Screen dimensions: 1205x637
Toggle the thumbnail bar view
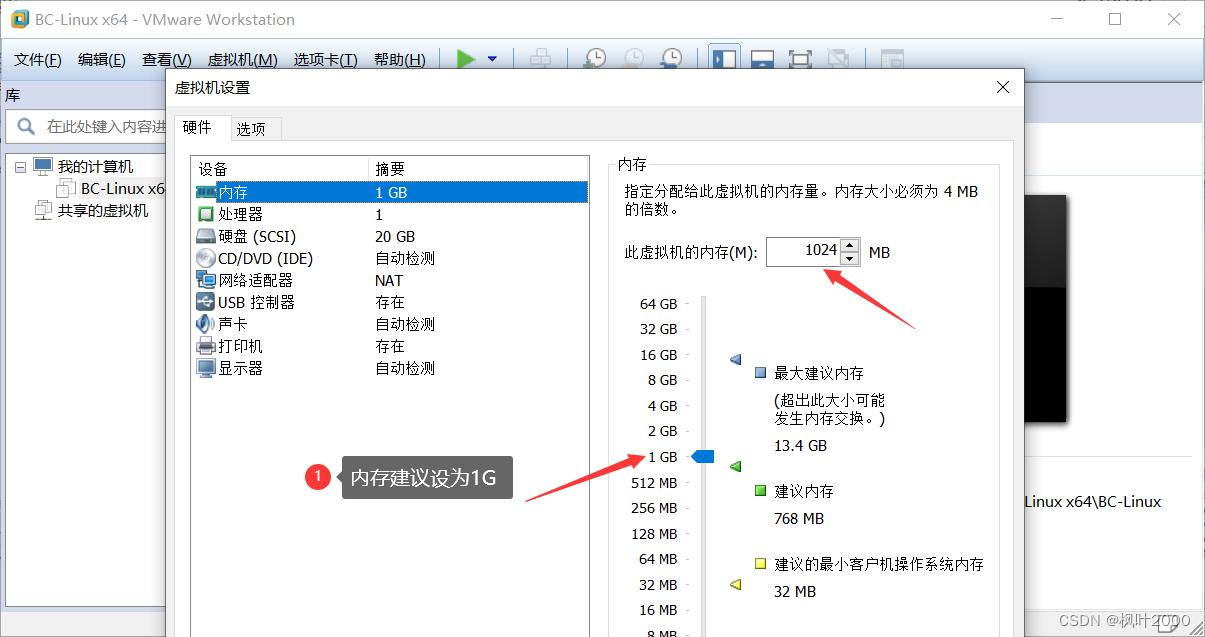pos(762,58)
